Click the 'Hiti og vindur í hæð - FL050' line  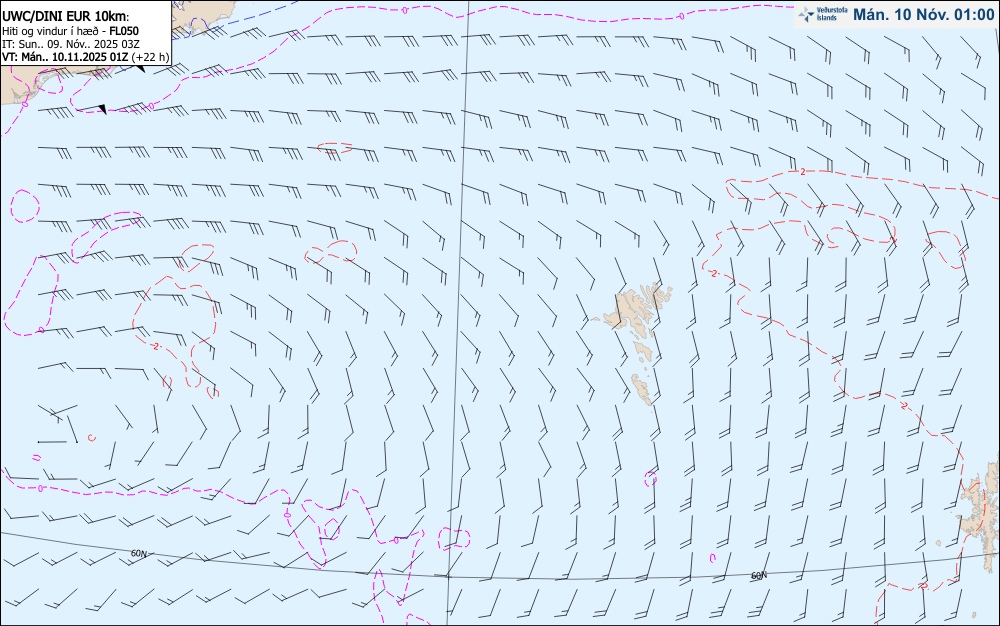tap(70, 31)
